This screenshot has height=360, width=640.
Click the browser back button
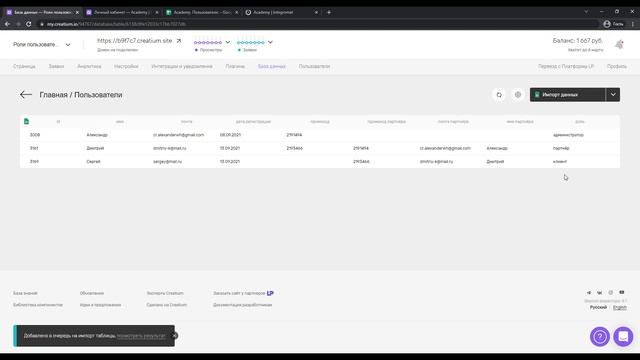7,24
